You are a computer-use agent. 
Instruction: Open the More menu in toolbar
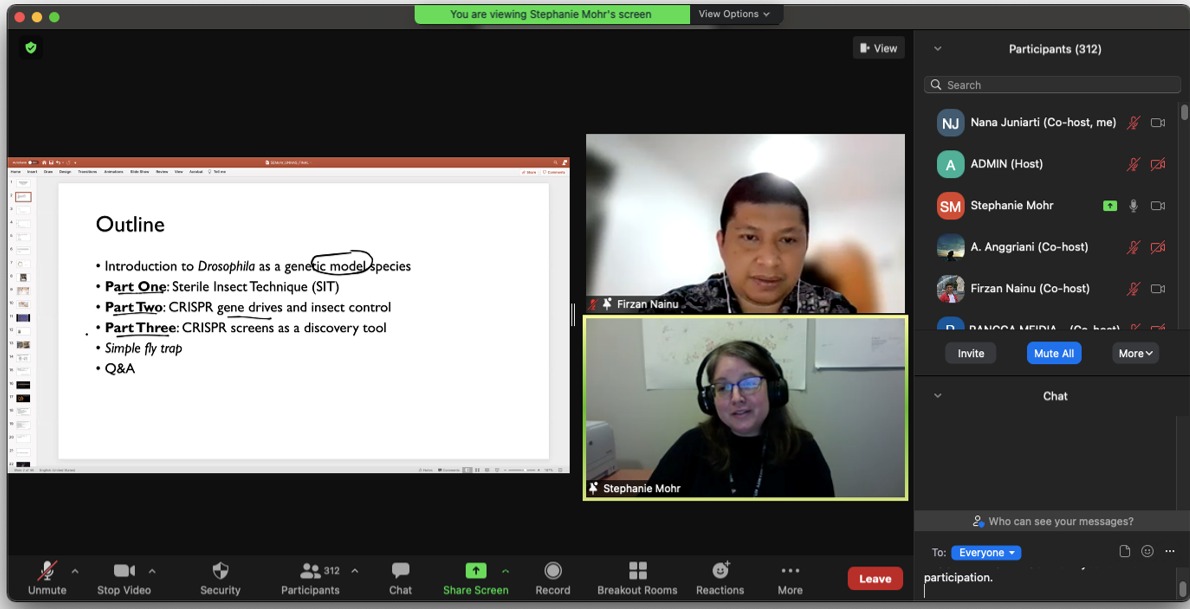(x=790, y=577)
